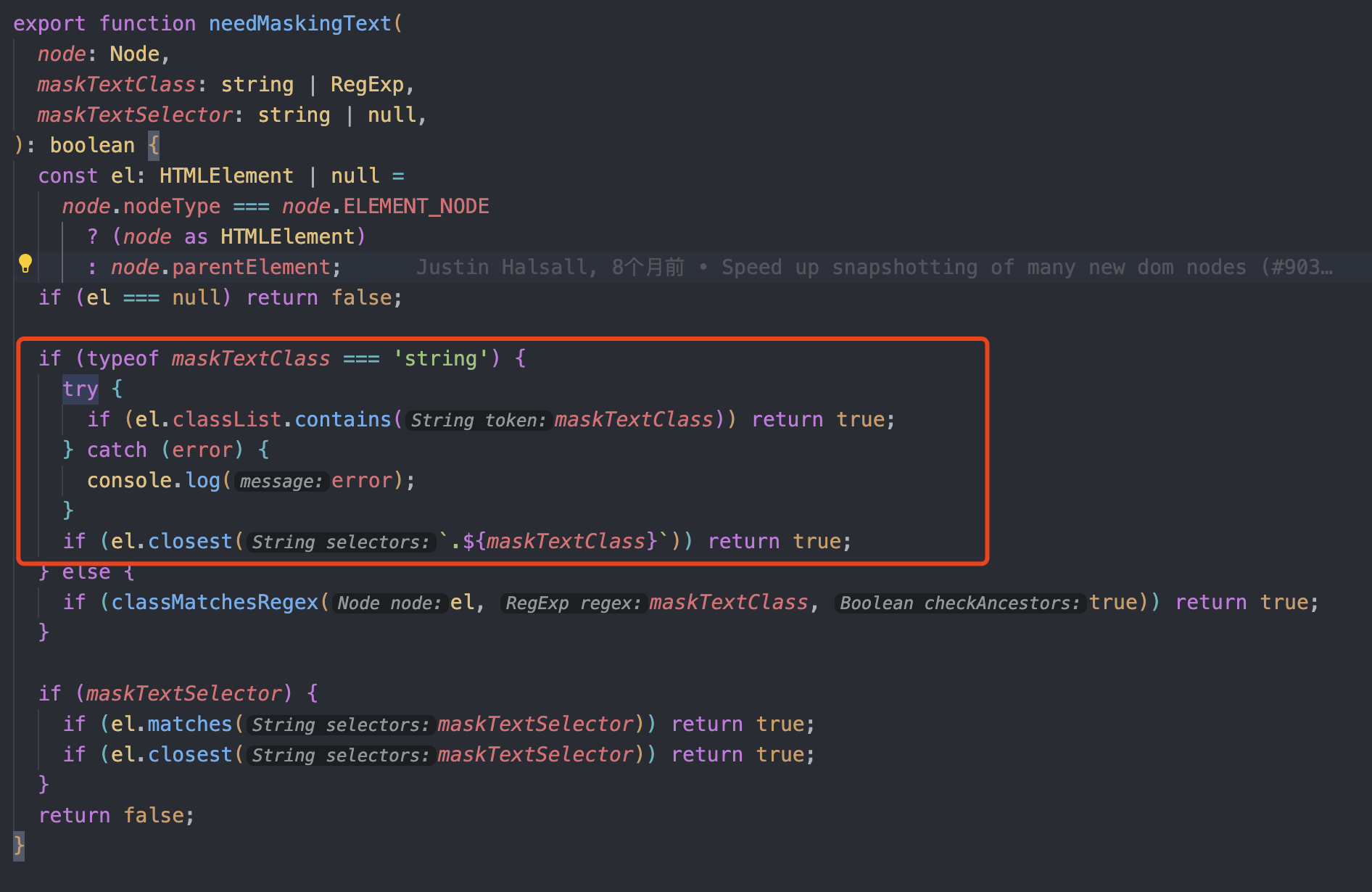Click the 'node: Node' parameter
Screen dimensions: 1372x892
99,54
